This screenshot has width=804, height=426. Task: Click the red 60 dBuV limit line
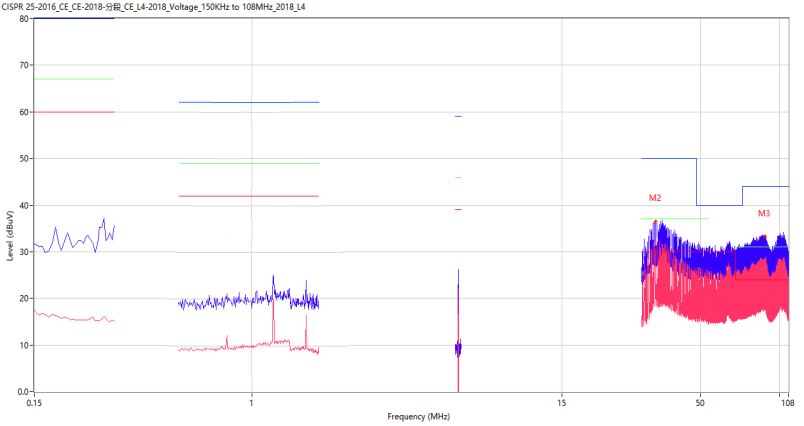(74, 112)
